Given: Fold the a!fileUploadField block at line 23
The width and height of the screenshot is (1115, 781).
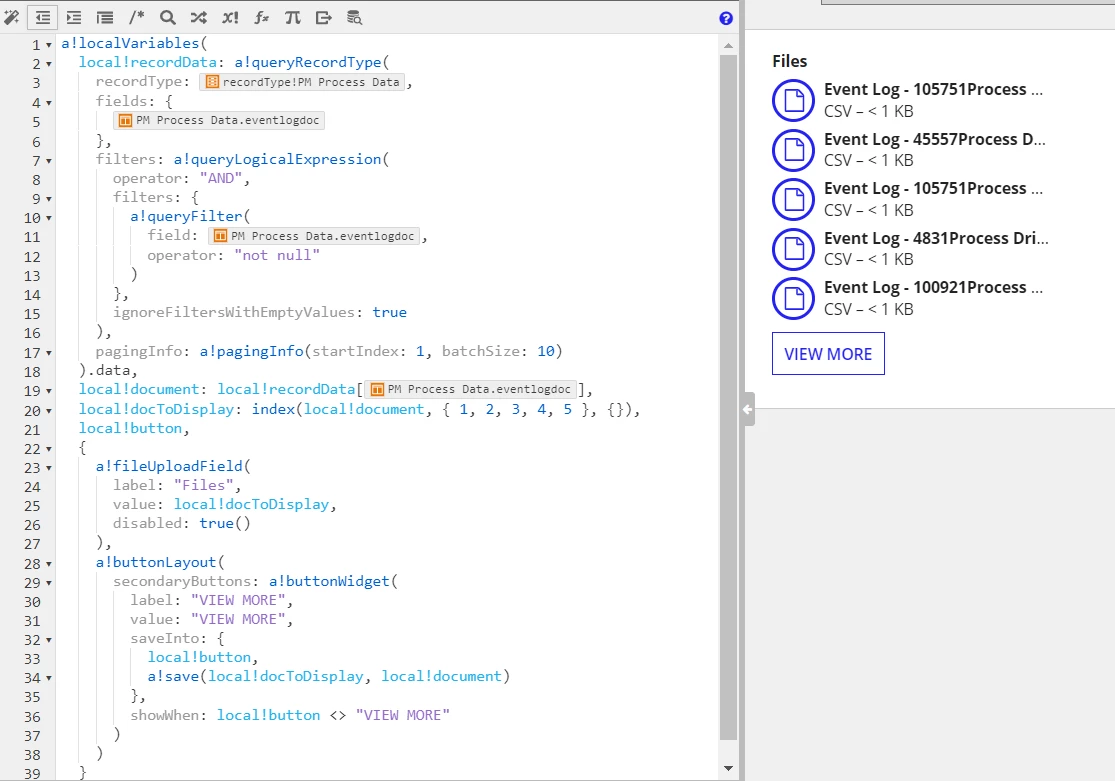Looking at the screenshot, I should pos(48,468).
